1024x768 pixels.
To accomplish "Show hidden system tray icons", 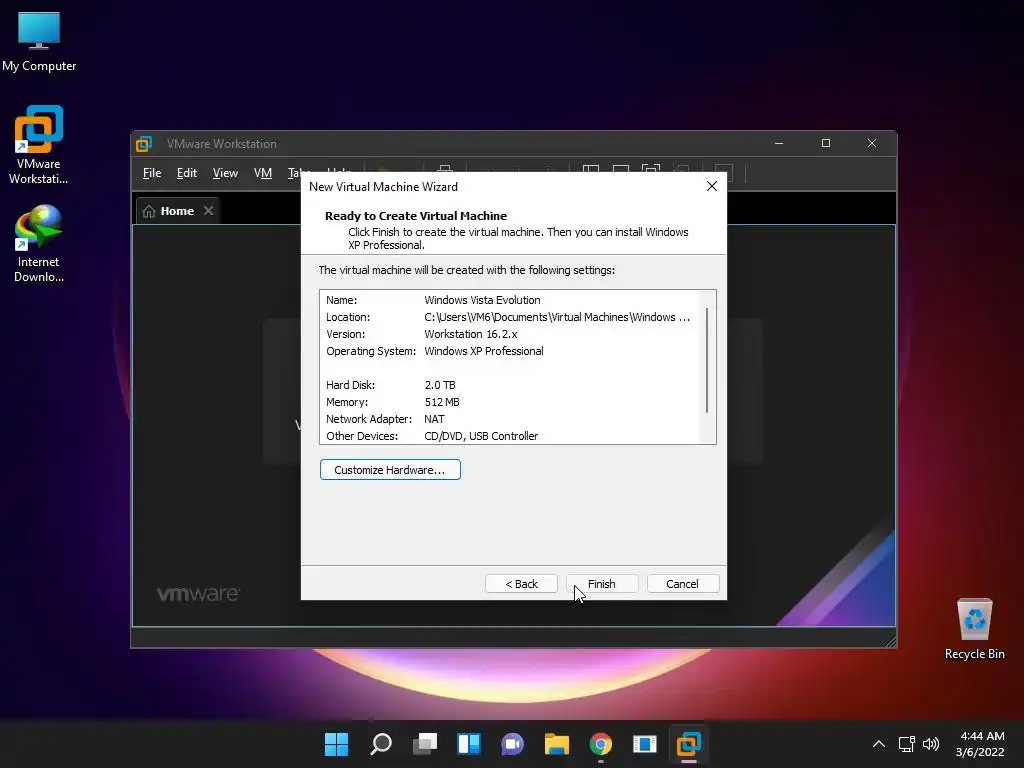I will point(879,744).
